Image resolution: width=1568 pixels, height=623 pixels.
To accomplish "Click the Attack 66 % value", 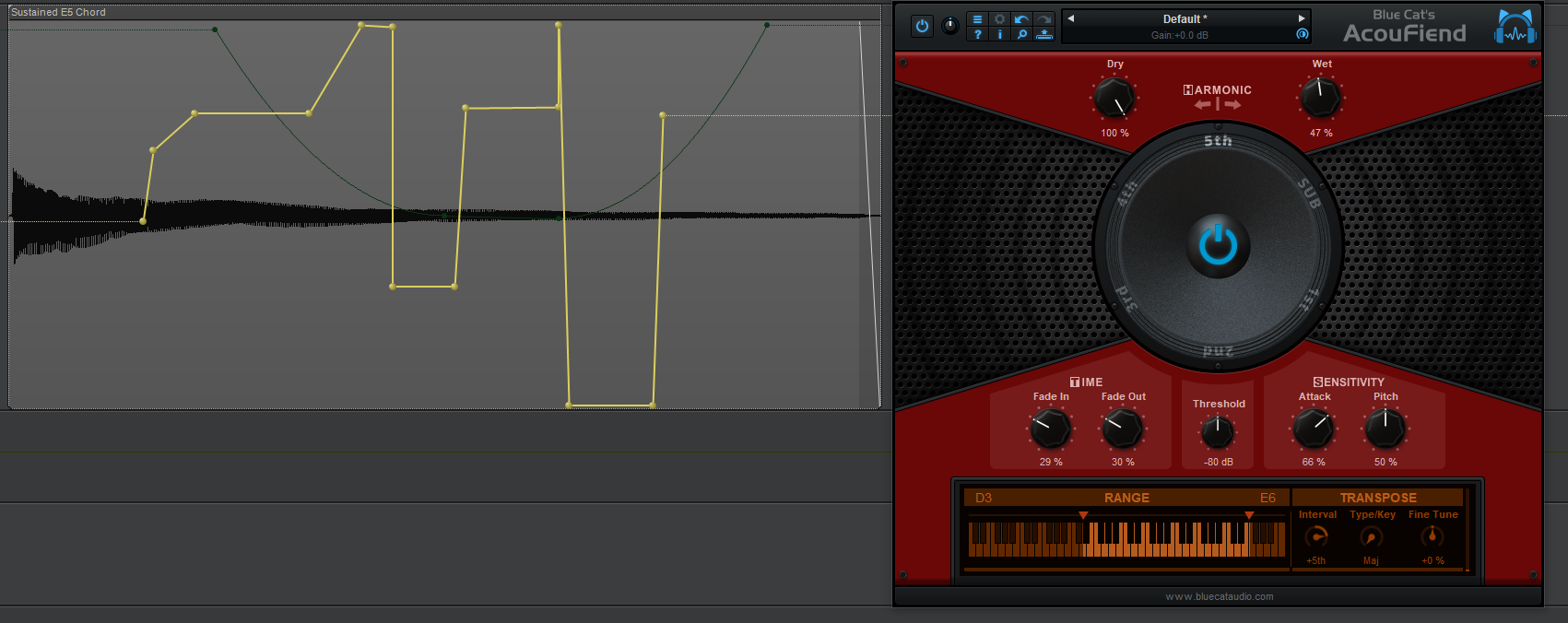I will tap(1314, 462).
